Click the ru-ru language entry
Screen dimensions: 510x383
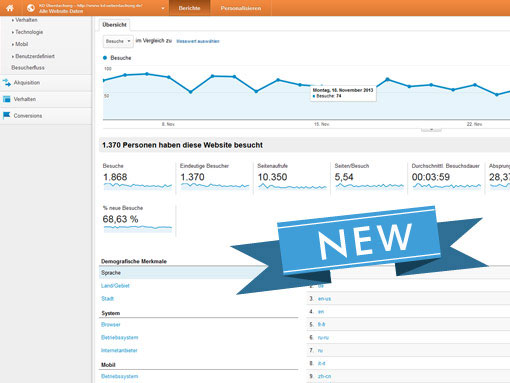(323, 338)
